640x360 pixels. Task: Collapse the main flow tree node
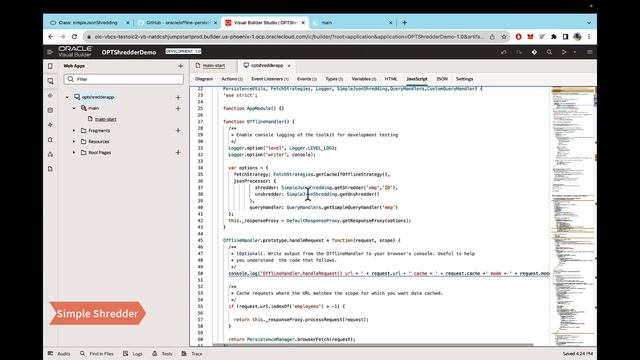pos(74,108)
